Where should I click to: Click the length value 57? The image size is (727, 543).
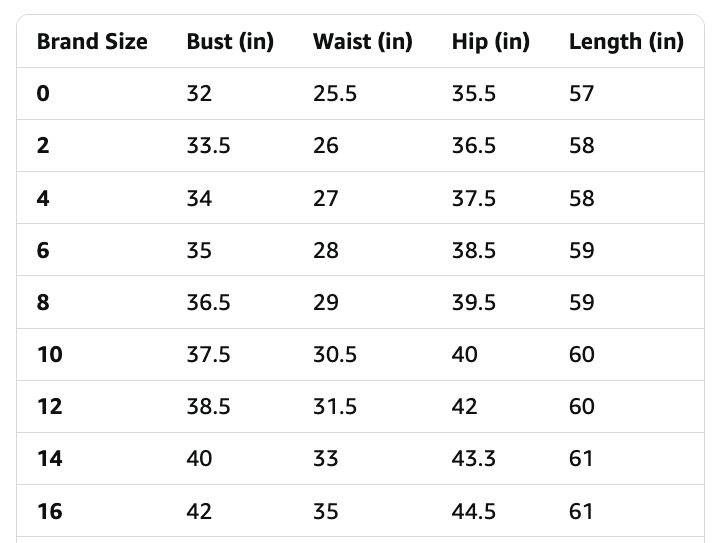(x=581, y=94)
